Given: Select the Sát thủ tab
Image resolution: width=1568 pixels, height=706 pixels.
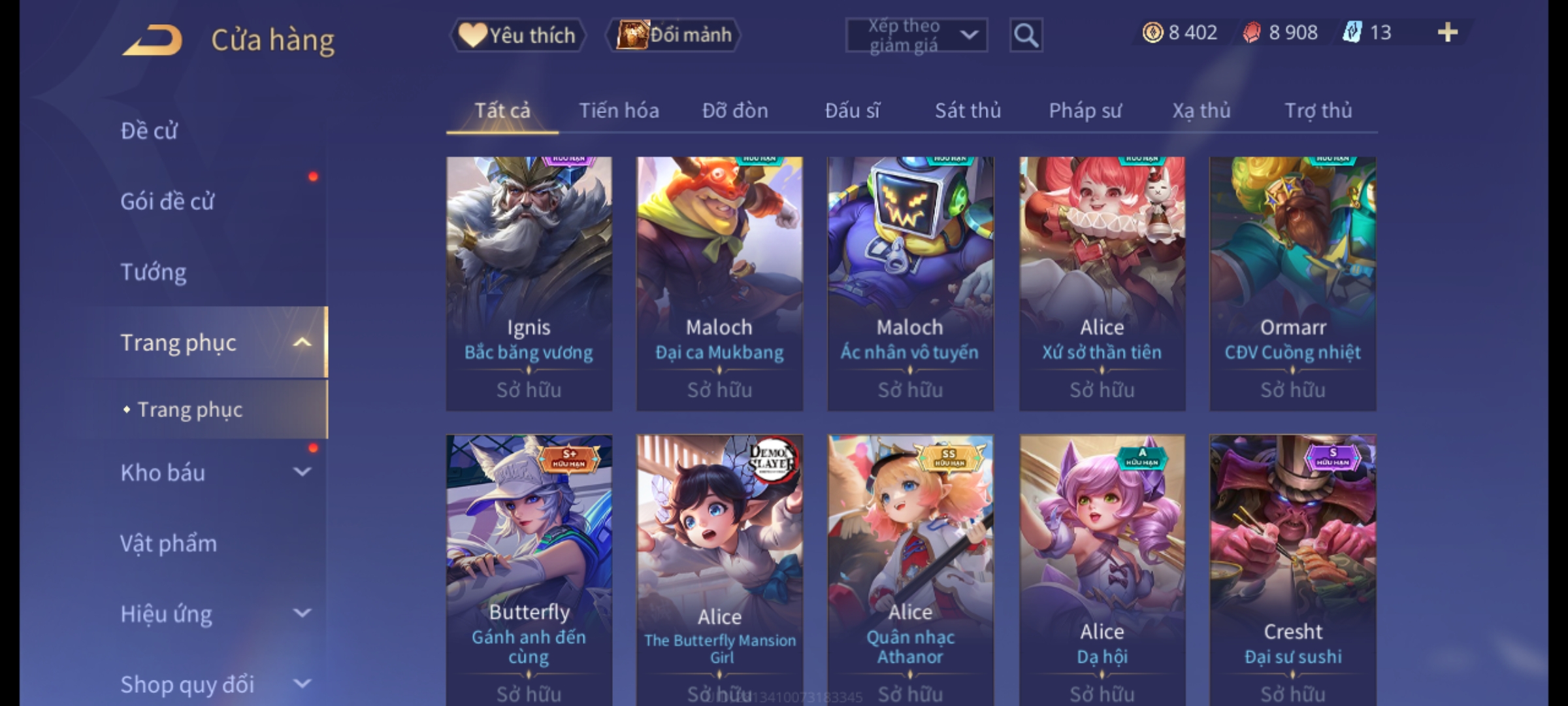Looking at the screenshot, I should 968,110.
